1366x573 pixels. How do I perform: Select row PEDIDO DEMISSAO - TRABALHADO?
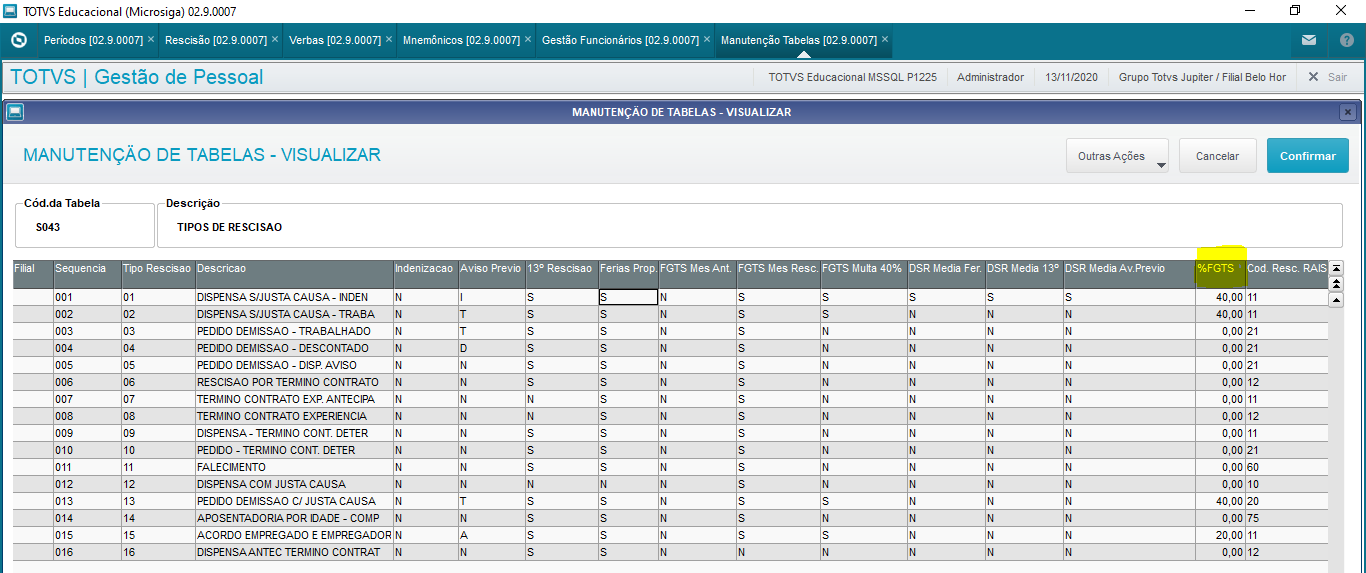[x=670, y=331]
